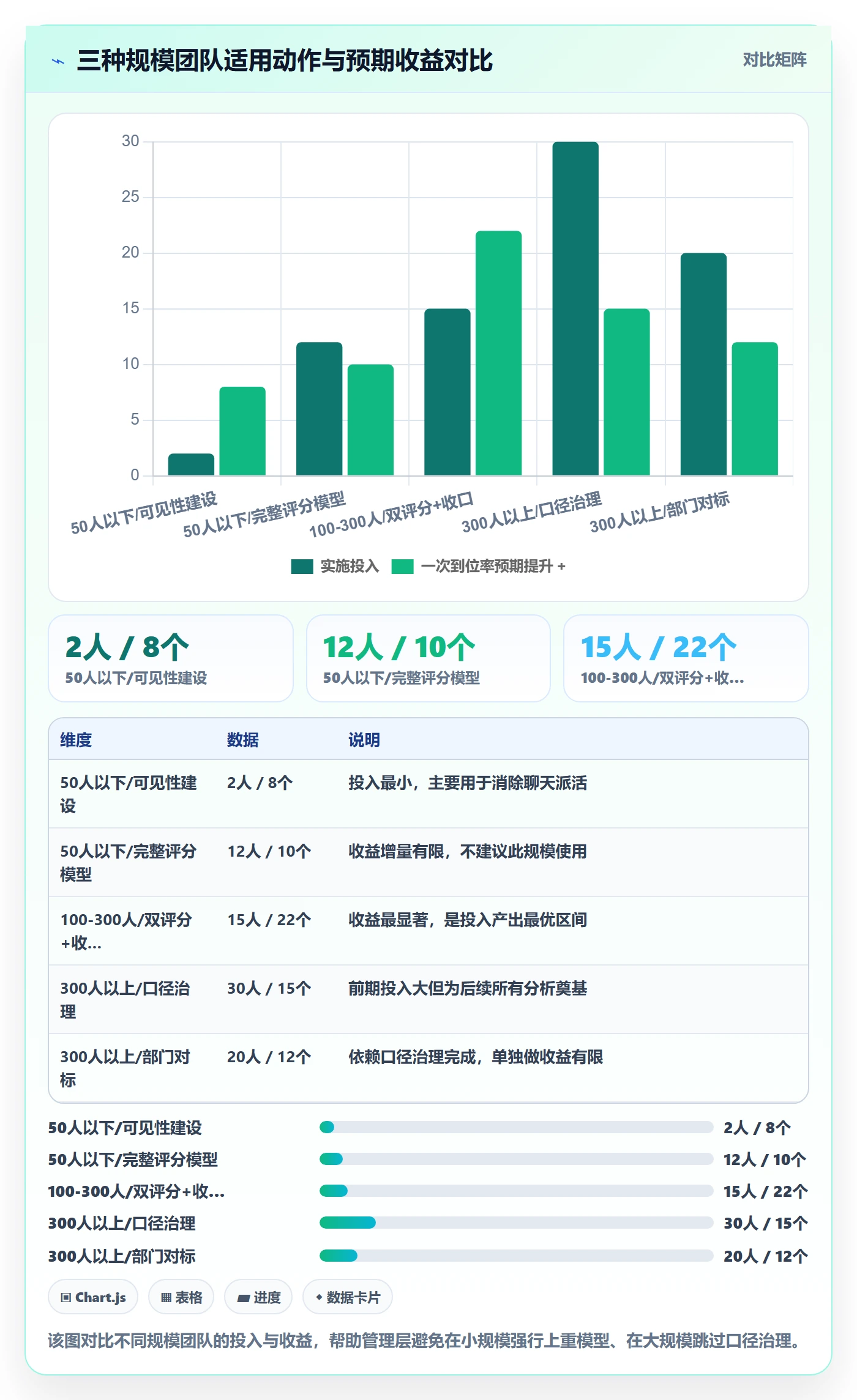
Task: Click the text 依赖口径治理完成，单独做收益有限
Action: [x=476, y=1057]
